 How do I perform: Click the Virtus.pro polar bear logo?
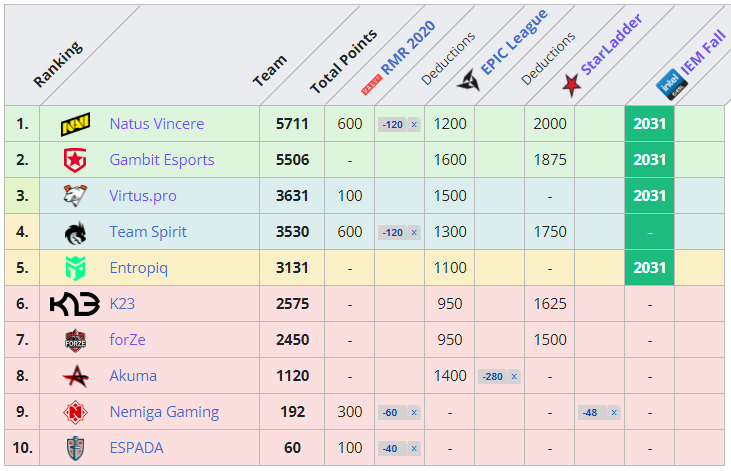(75, 196)
